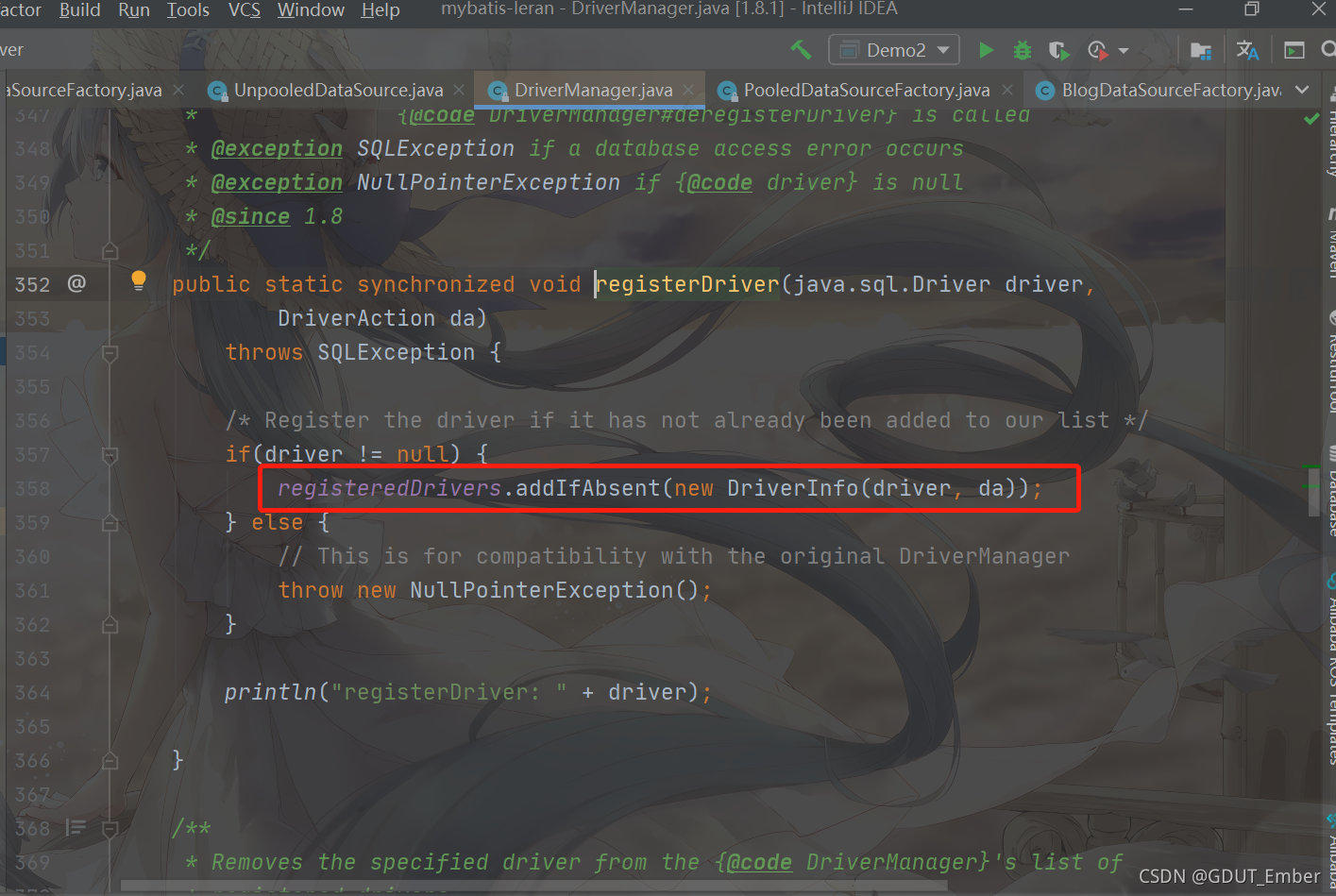Click the rendered doc toggle icon at line 368
Screen dimensions: 1336x896
[x=76, y=828]
